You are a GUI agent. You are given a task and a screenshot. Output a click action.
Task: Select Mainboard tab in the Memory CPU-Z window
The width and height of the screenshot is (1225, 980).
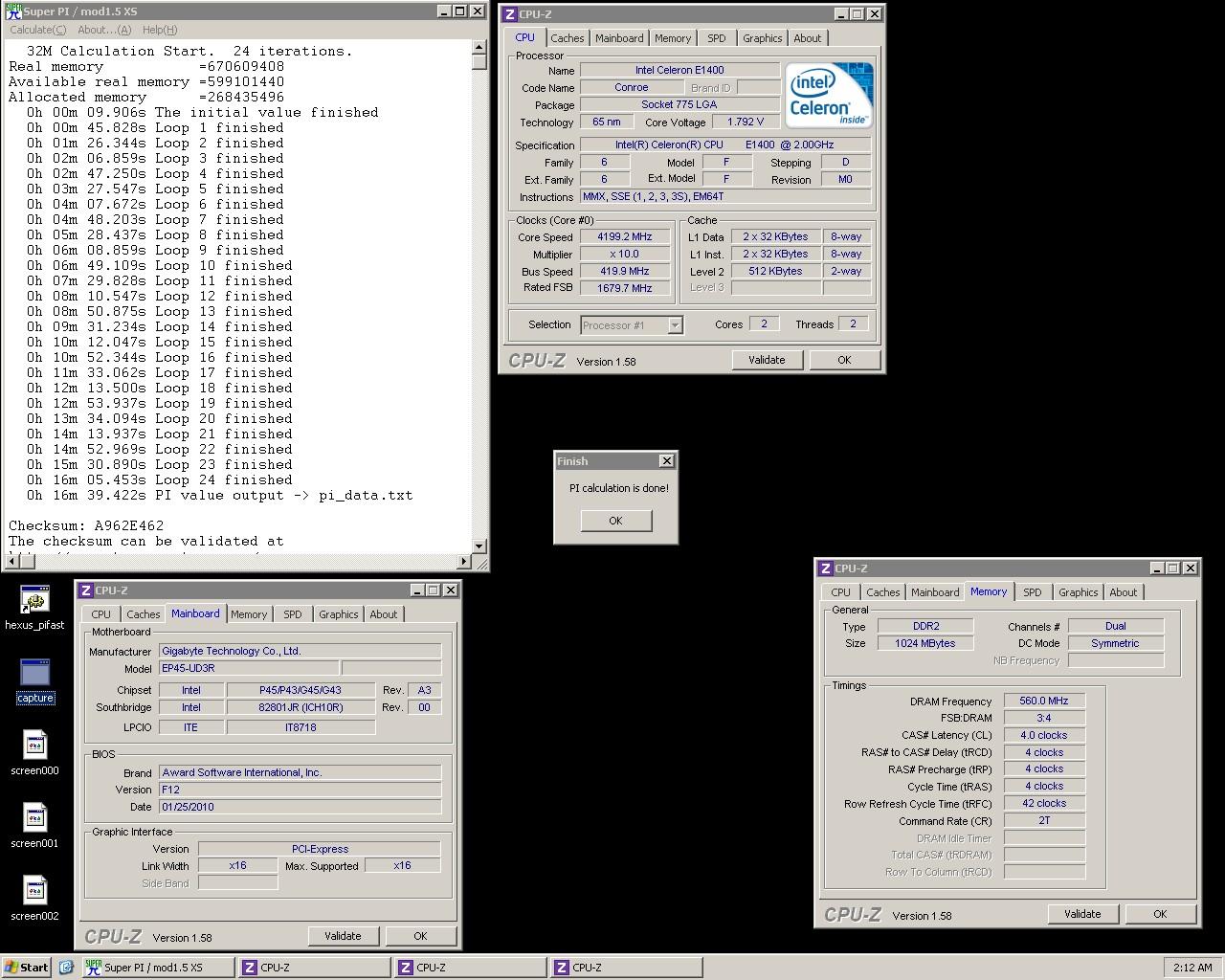pos(935,592)
